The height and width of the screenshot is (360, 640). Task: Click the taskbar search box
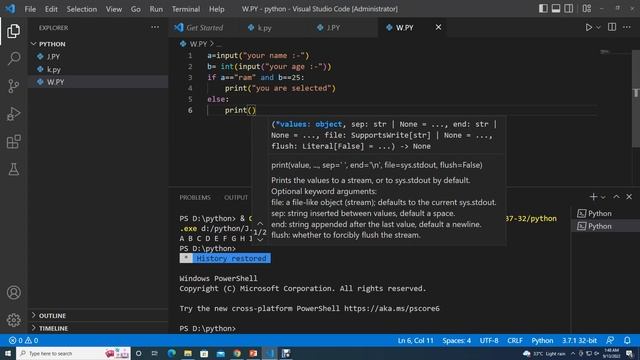point(73,353)
